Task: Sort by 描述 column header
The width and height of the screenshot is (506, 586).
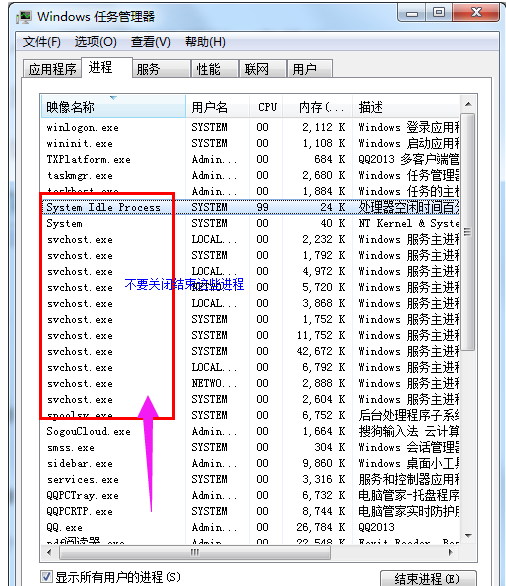Action: [x=406, y=107]
